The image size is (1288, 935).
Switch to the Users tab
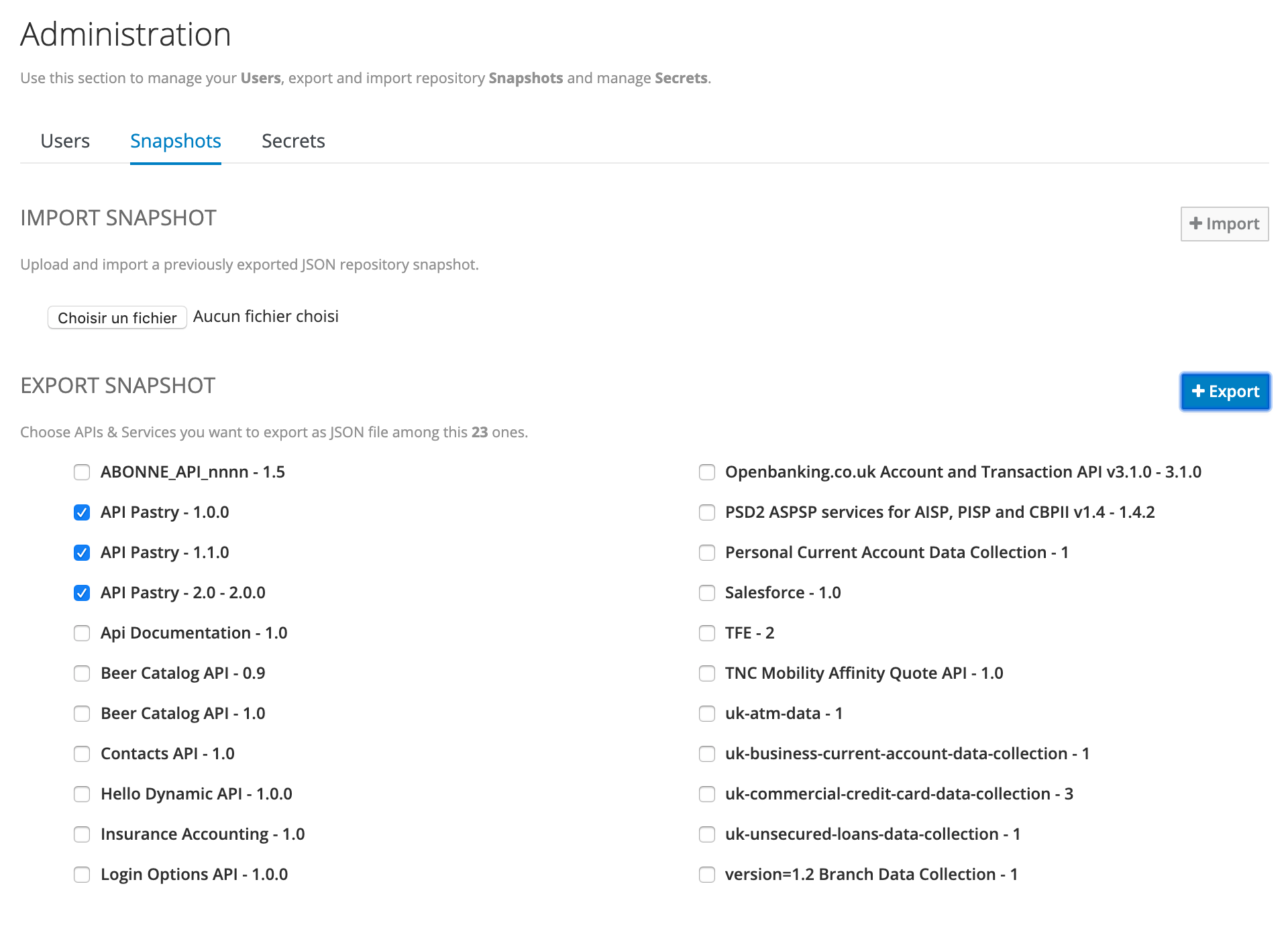(64, 141)
